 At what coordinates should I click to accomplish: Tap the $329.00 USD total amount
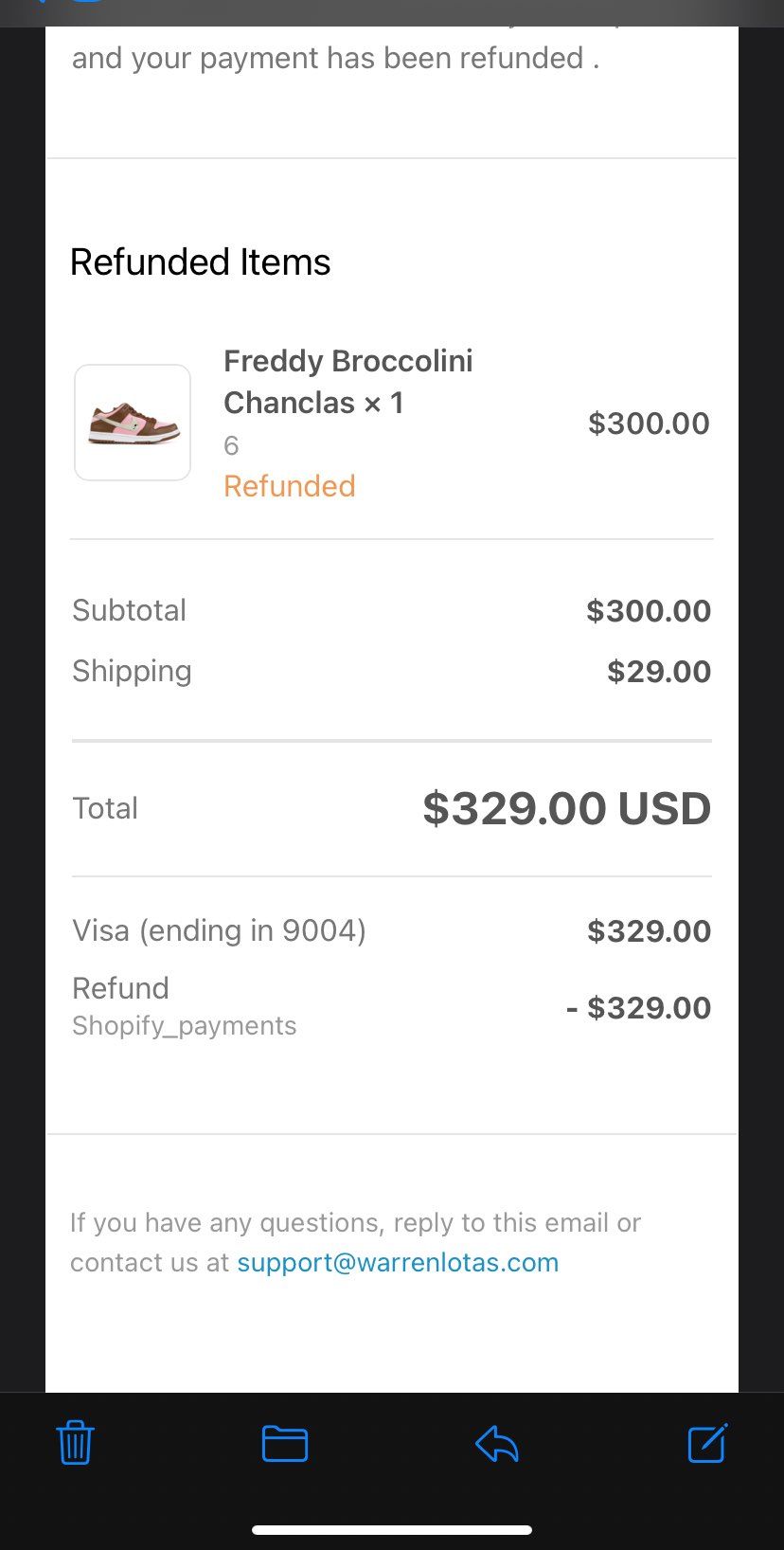click(566, 808)
